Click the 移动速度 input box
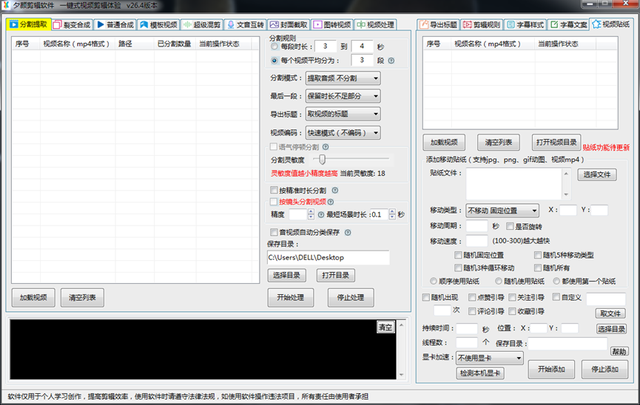Image resolution: width=640 pixels, height=405 pixels. coord(477,241)
